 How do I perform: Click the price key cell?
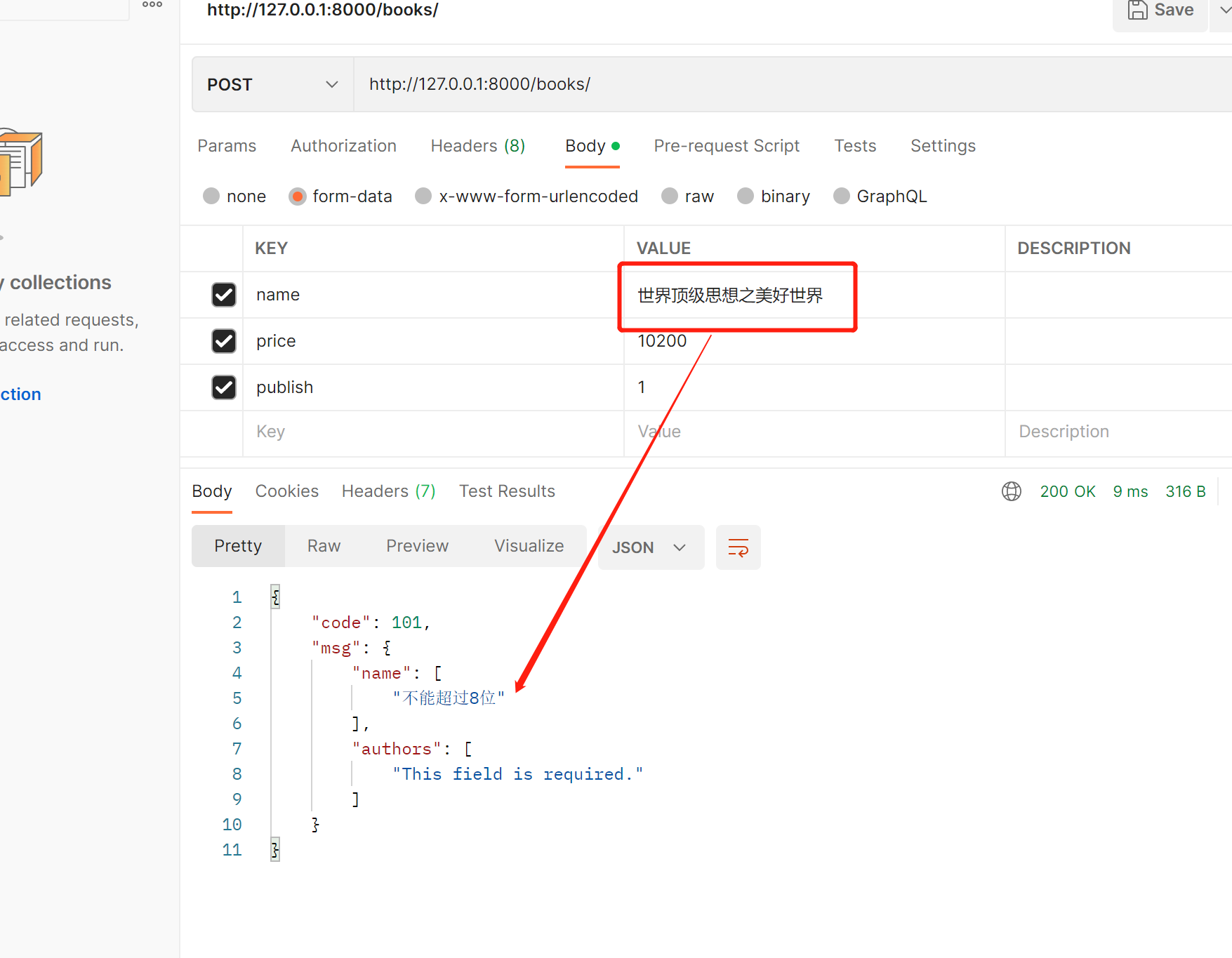pos(433,341)
